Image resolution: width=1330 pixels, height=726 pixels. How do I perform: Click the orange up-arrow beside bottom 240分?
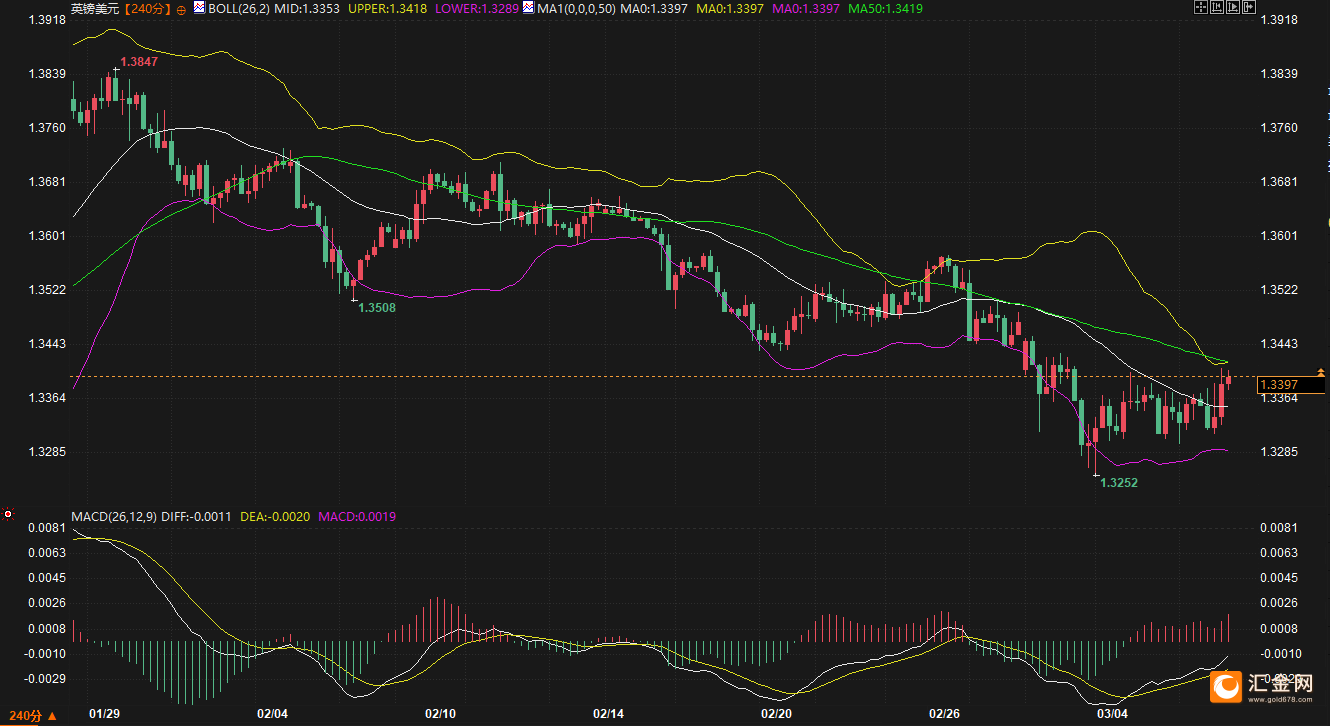pos(54,716)
